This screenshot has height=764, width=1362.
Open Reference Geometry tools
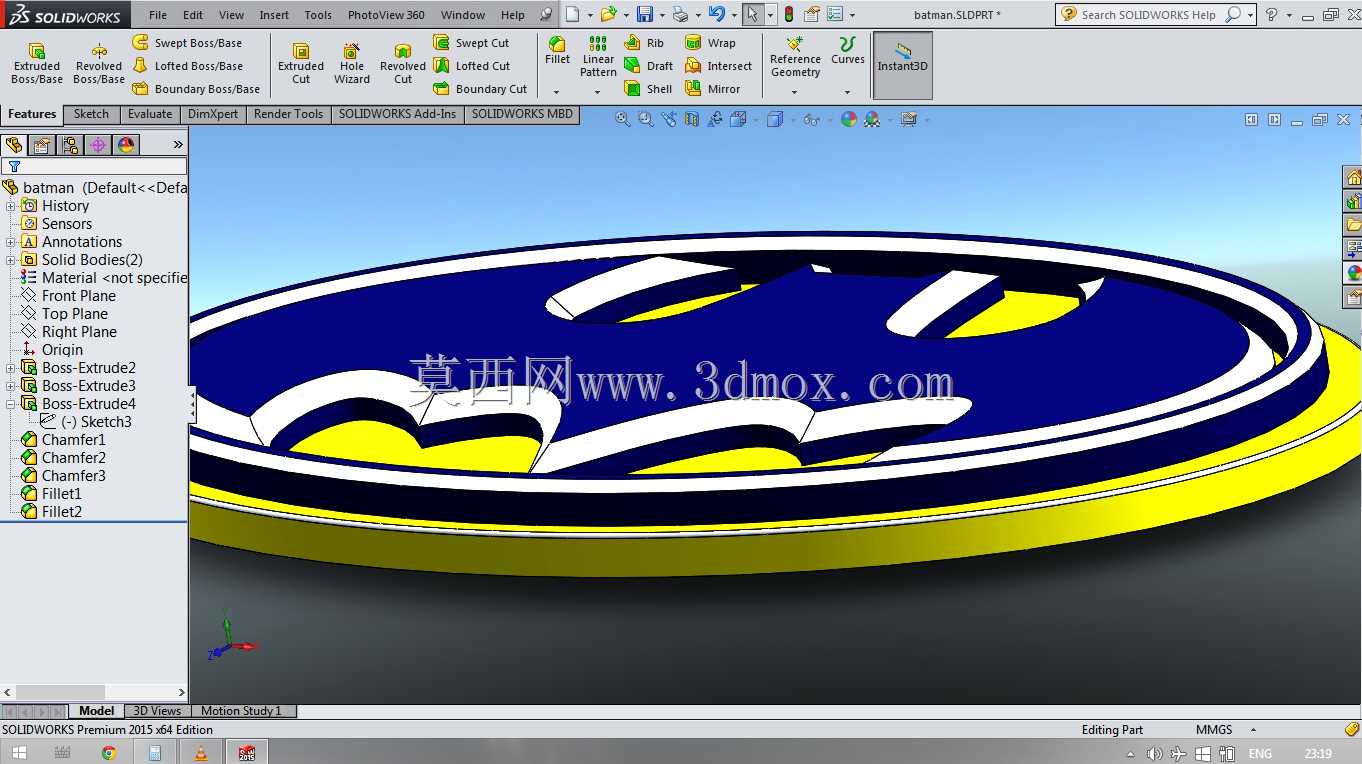coord(795,56)
